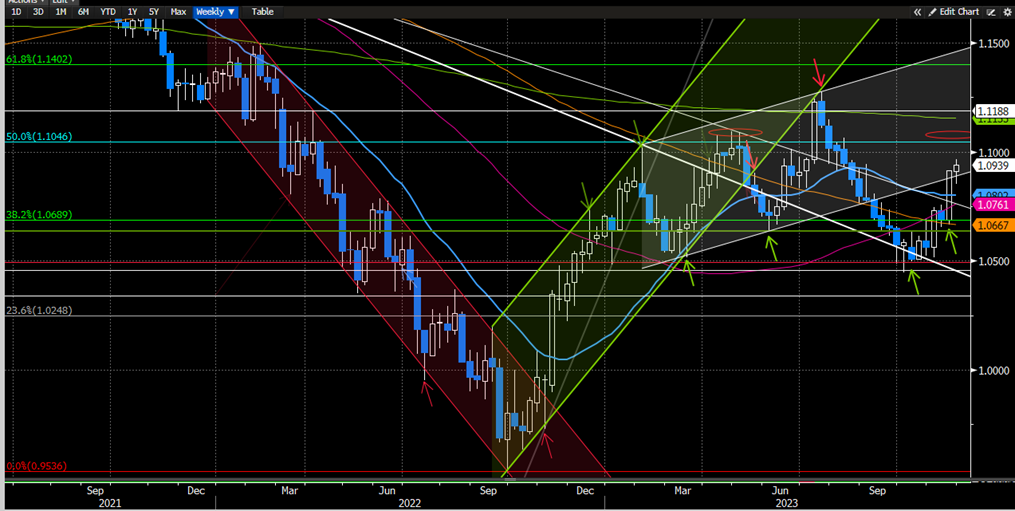
Task: Click the 2021 year label on time axis
Action: (x=109, y=503)
